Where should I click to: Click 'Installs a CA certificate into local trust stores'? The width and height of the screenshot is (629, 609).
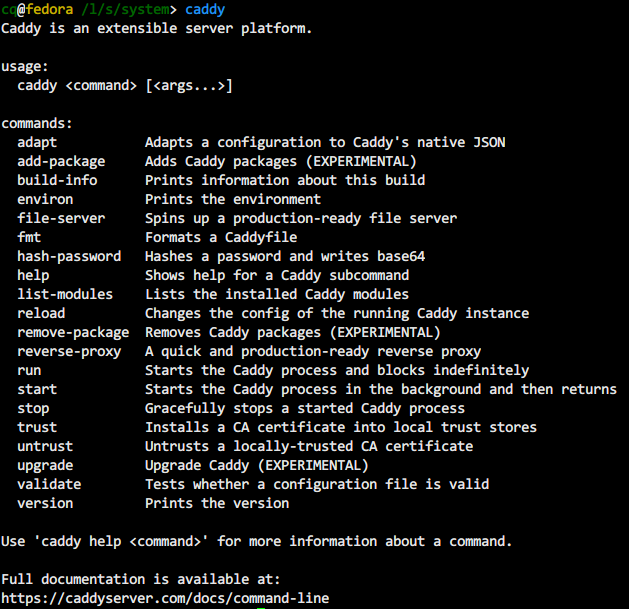coord(341,427)
